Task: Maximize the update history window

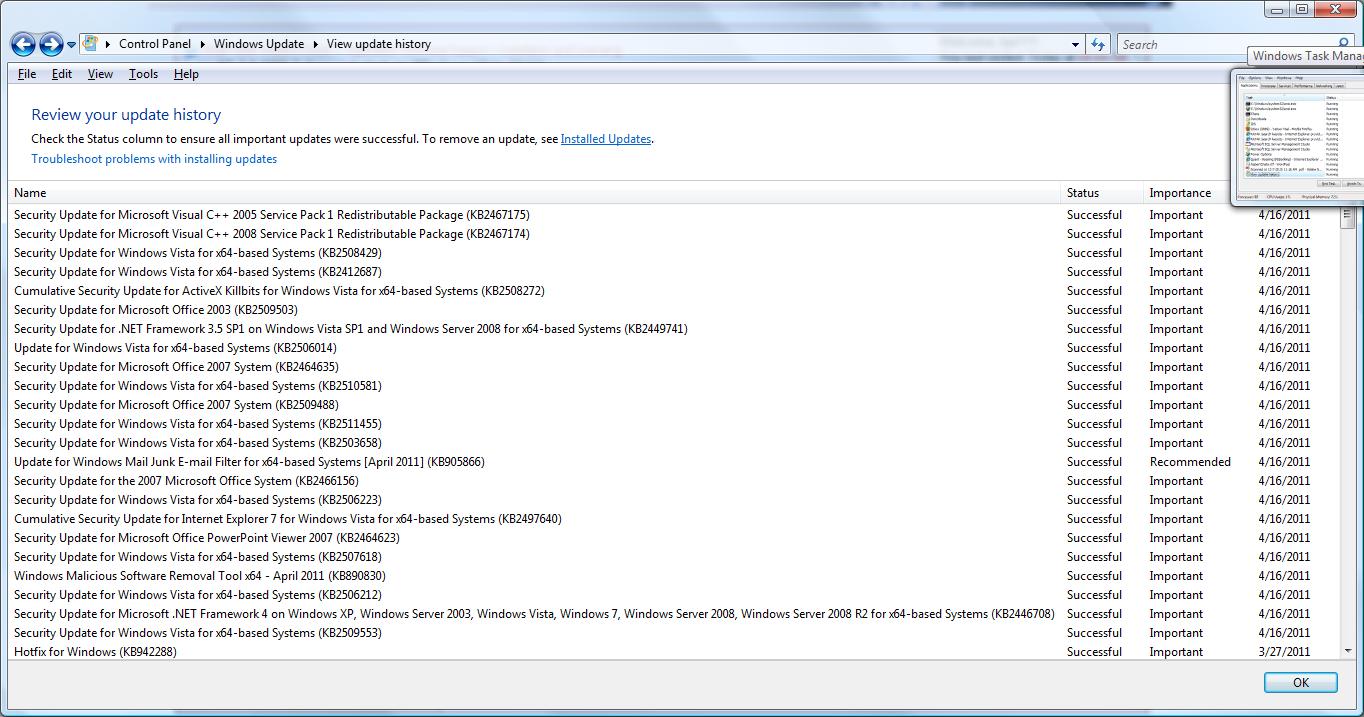Action: (x=1301, y=9)
